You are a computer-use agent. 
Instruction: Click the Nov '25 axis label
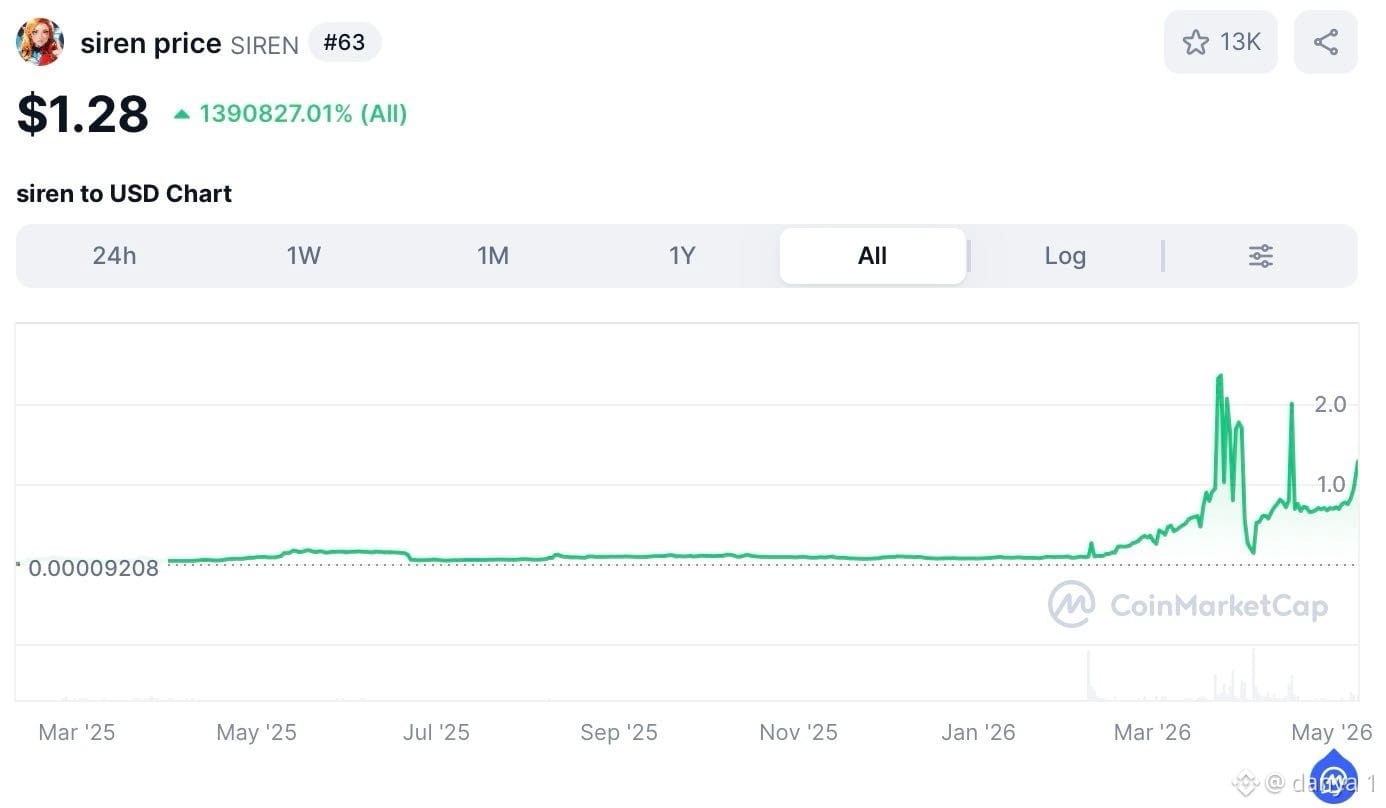coord(799,732)
